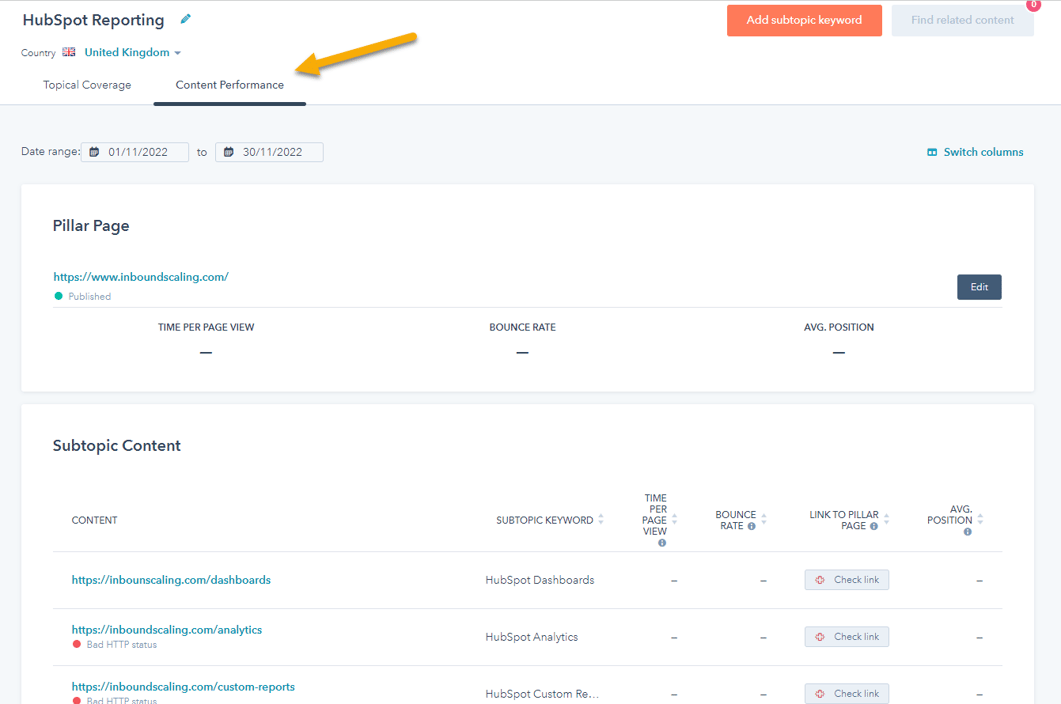This screenshot has height=704, width=1061.
Task: Click Edit next to the pillar page
Action: [x=978, y=286]
